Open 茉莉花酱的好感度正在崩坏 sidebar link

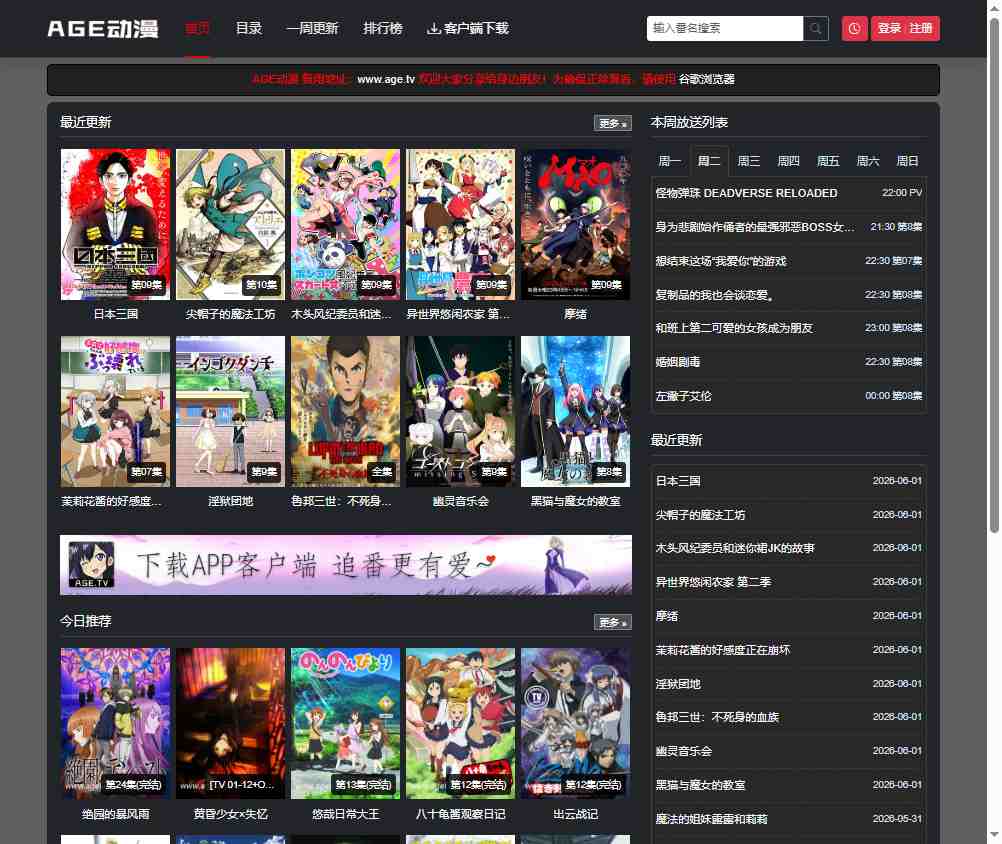point(723,650)
